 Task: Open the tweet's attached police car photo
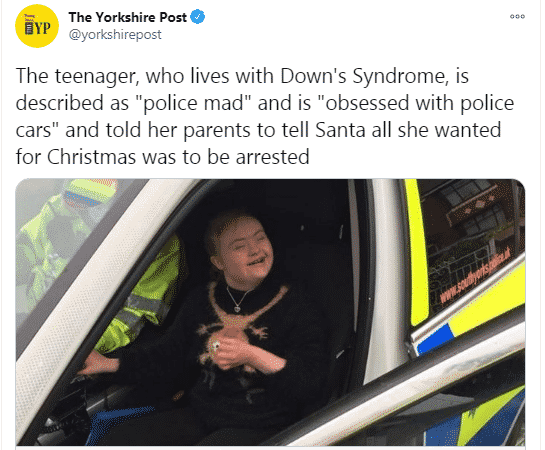point(270,312)
